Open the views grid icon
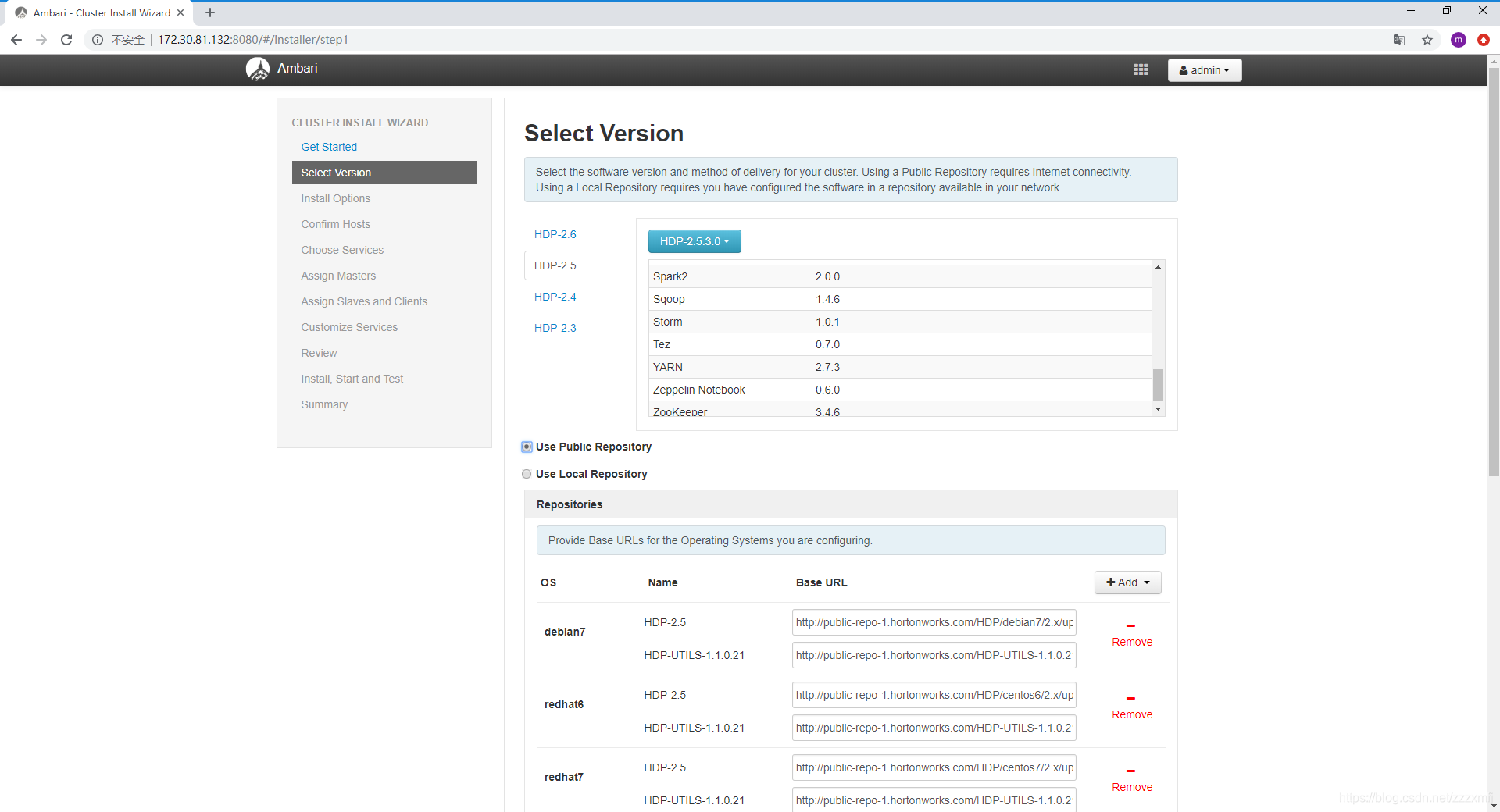Viewport: 1500px width, 812px height. pos(1141,69)
